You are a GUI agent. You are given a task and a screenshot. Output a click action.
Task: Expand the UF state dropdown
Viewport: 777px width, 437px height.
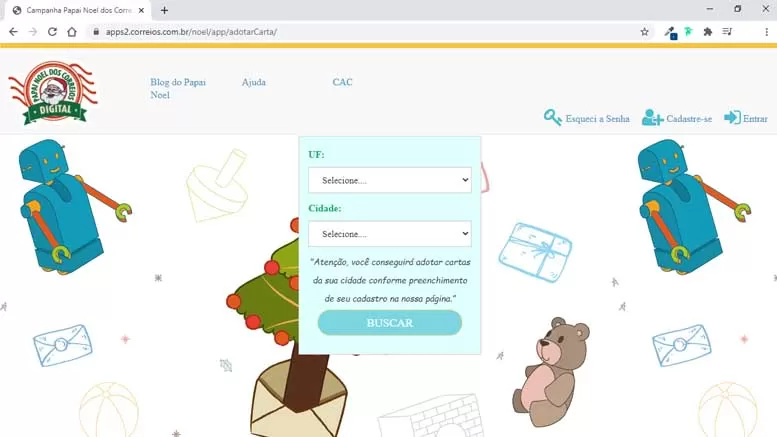click(x=389, y=180)
